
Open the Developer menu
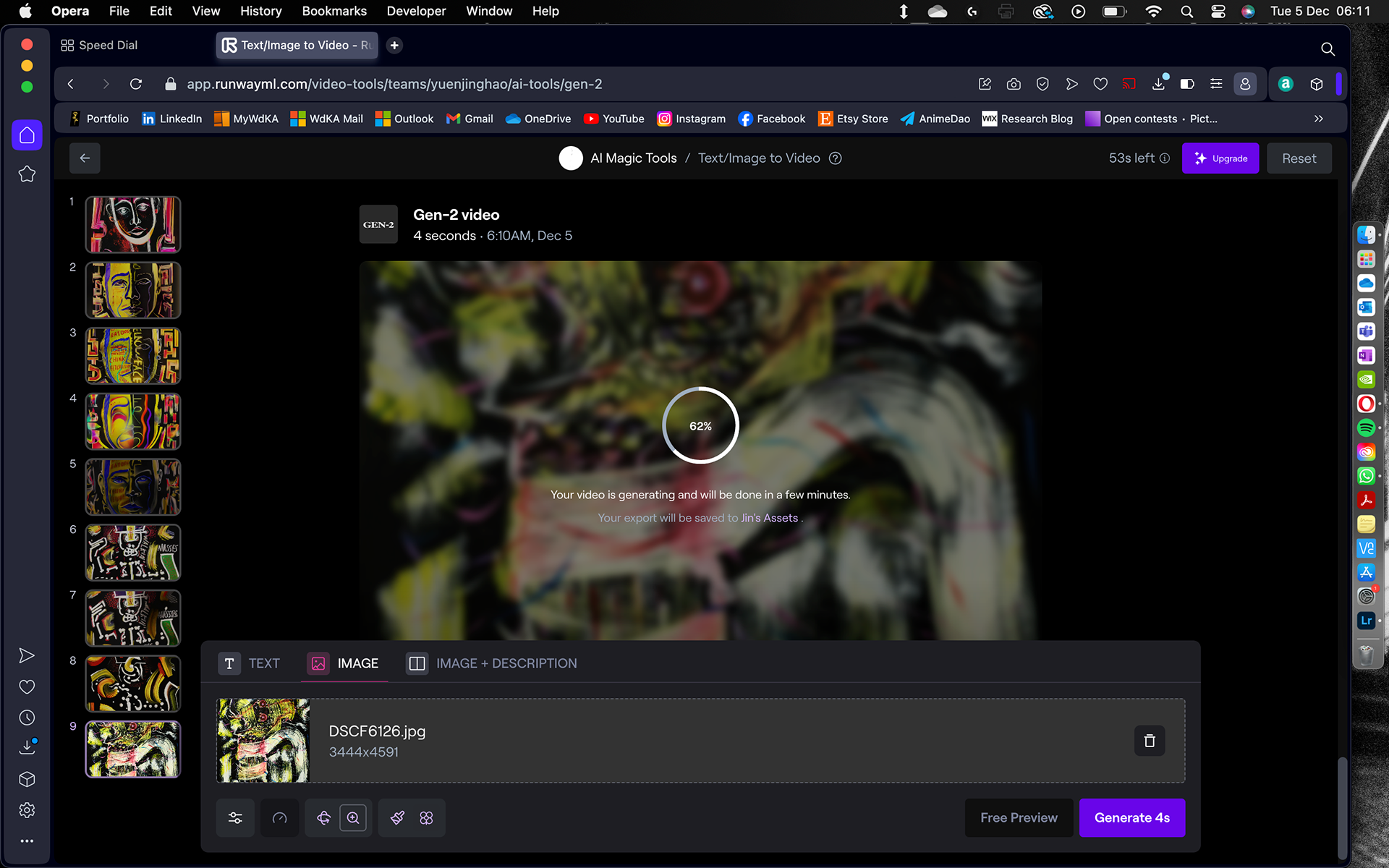pyautogui.click(x=416, y=11)
